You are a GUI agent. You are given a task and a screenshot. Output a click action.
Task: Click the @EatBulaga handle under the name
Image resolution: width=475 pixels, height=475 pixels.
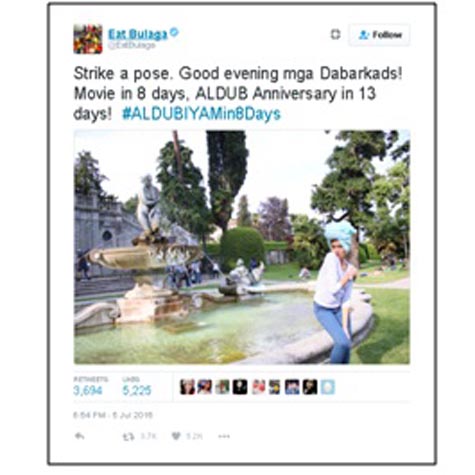pos(132,45)
